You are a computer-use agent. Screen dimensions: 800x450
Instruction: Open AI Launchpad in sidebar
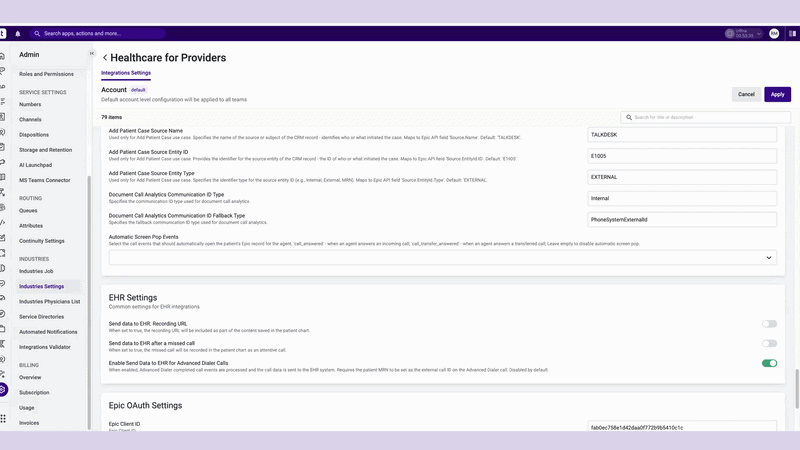tap(35, 165)
